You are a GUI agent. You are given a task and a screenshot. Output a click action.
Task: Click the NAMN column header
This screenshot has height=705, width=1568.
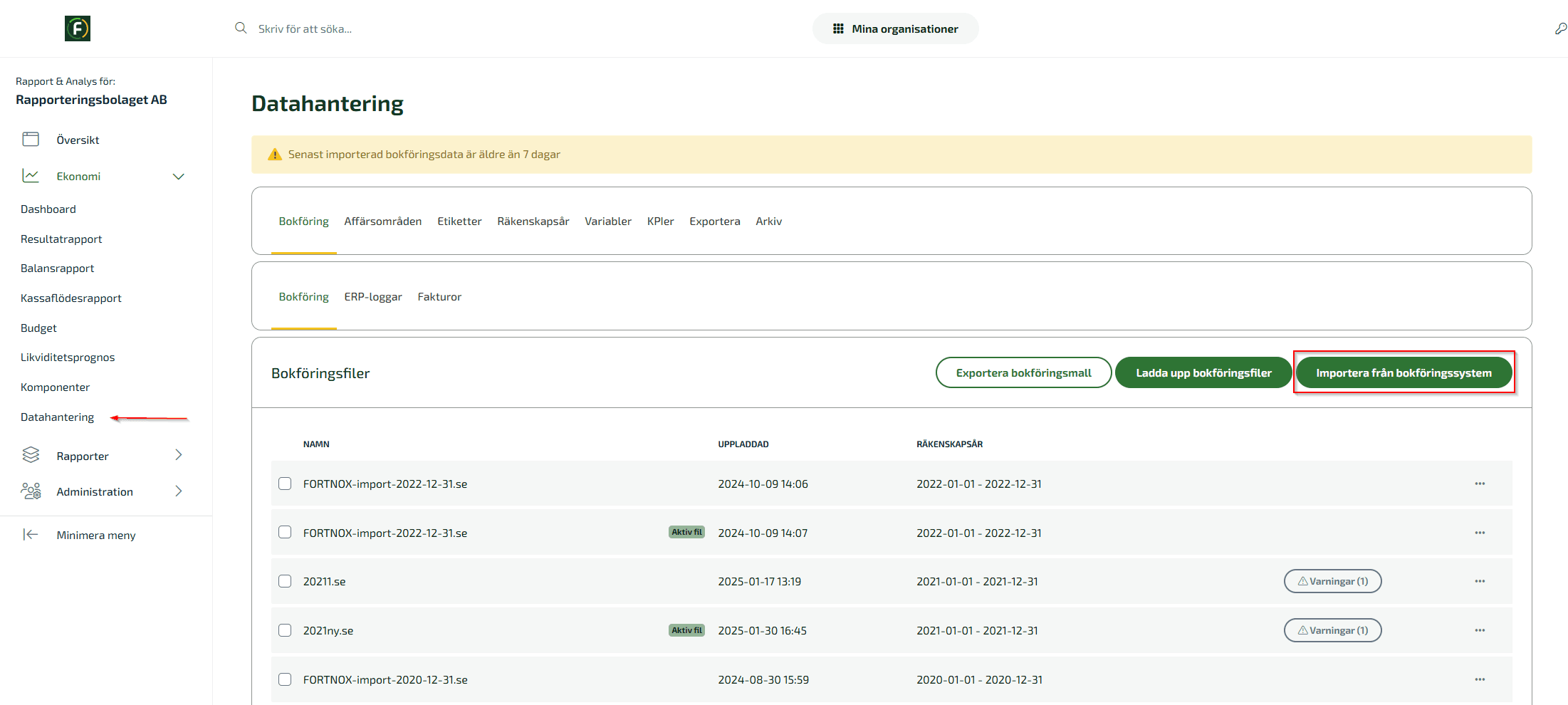pos(316,444)
